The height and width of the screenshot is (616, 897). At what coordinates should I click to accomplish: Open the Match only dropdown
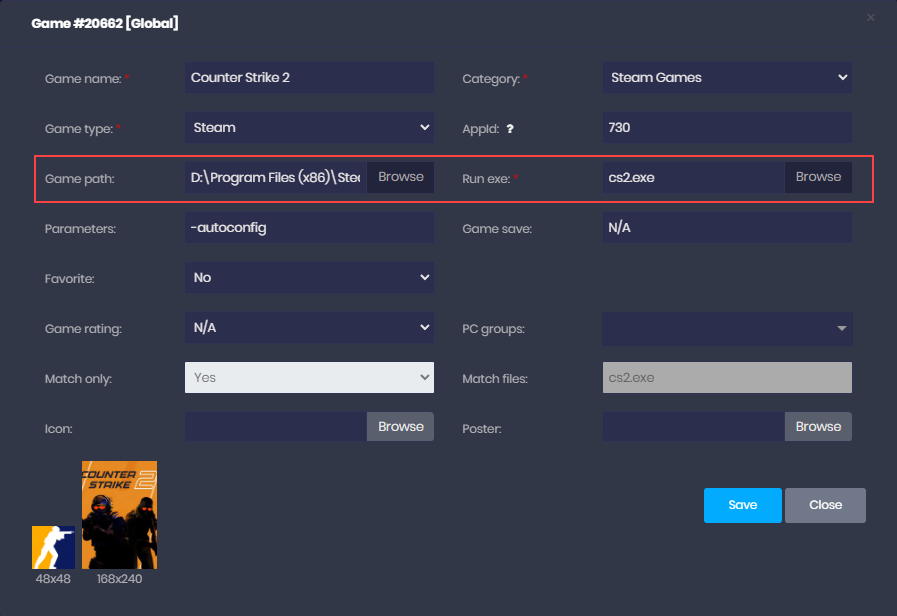309,377
